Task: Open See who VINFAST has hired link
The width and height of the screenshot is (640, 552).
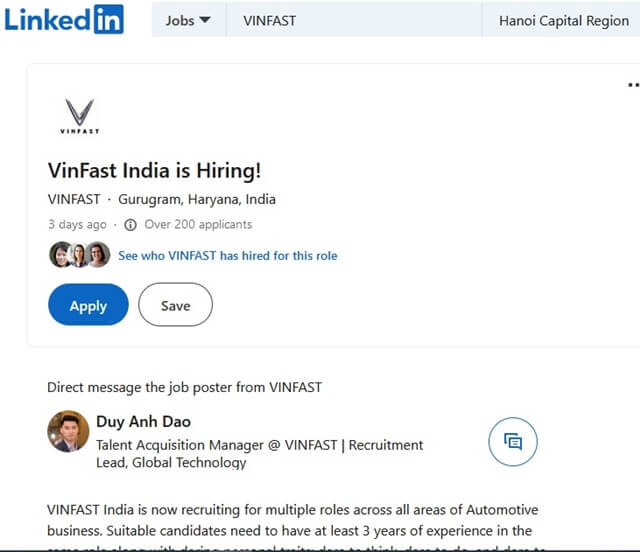Action: 228,256
